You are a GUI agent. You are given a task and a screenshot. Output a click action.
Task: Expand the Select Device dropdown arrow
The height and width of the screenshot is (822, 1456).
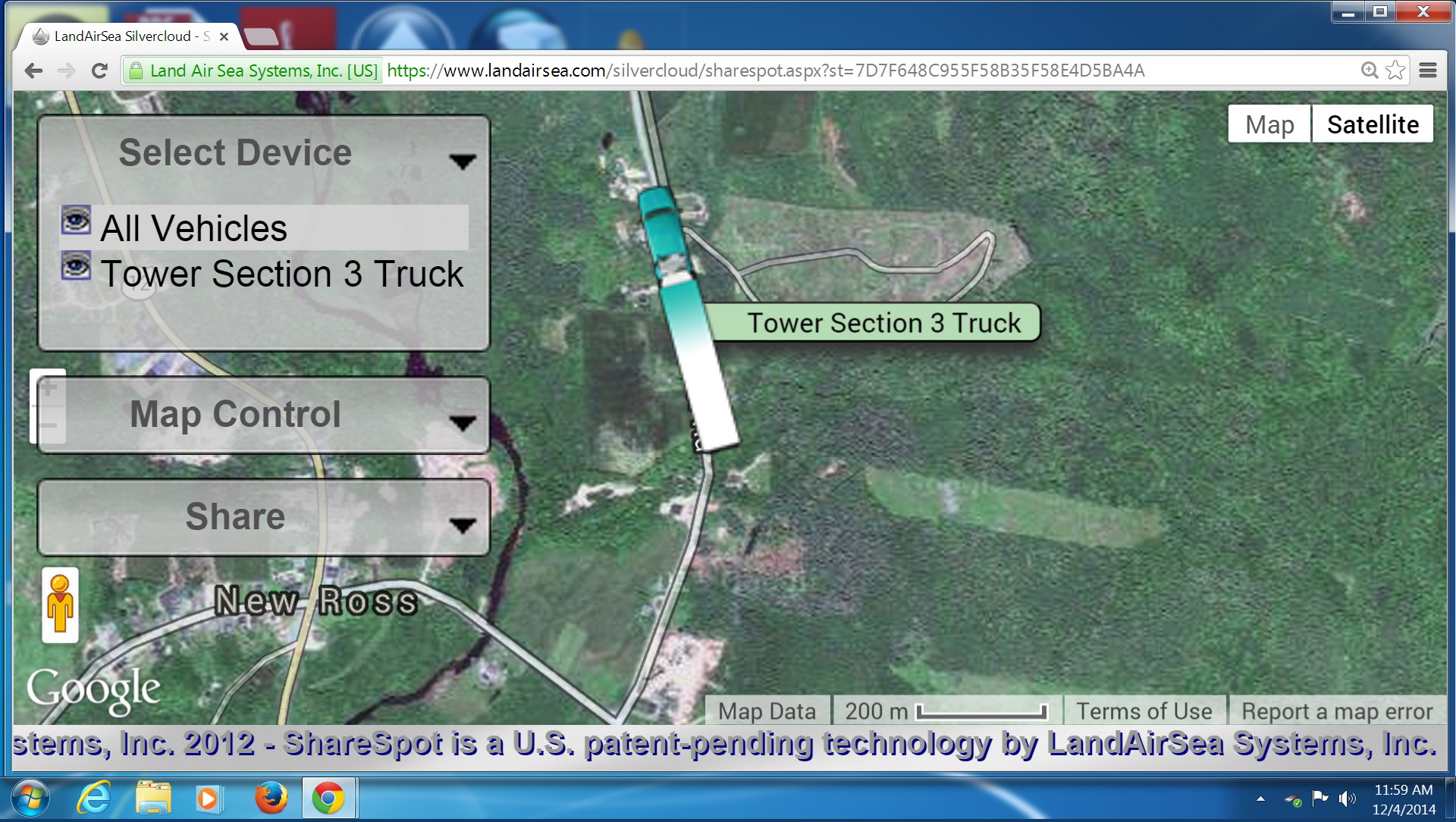coord(462,162)
